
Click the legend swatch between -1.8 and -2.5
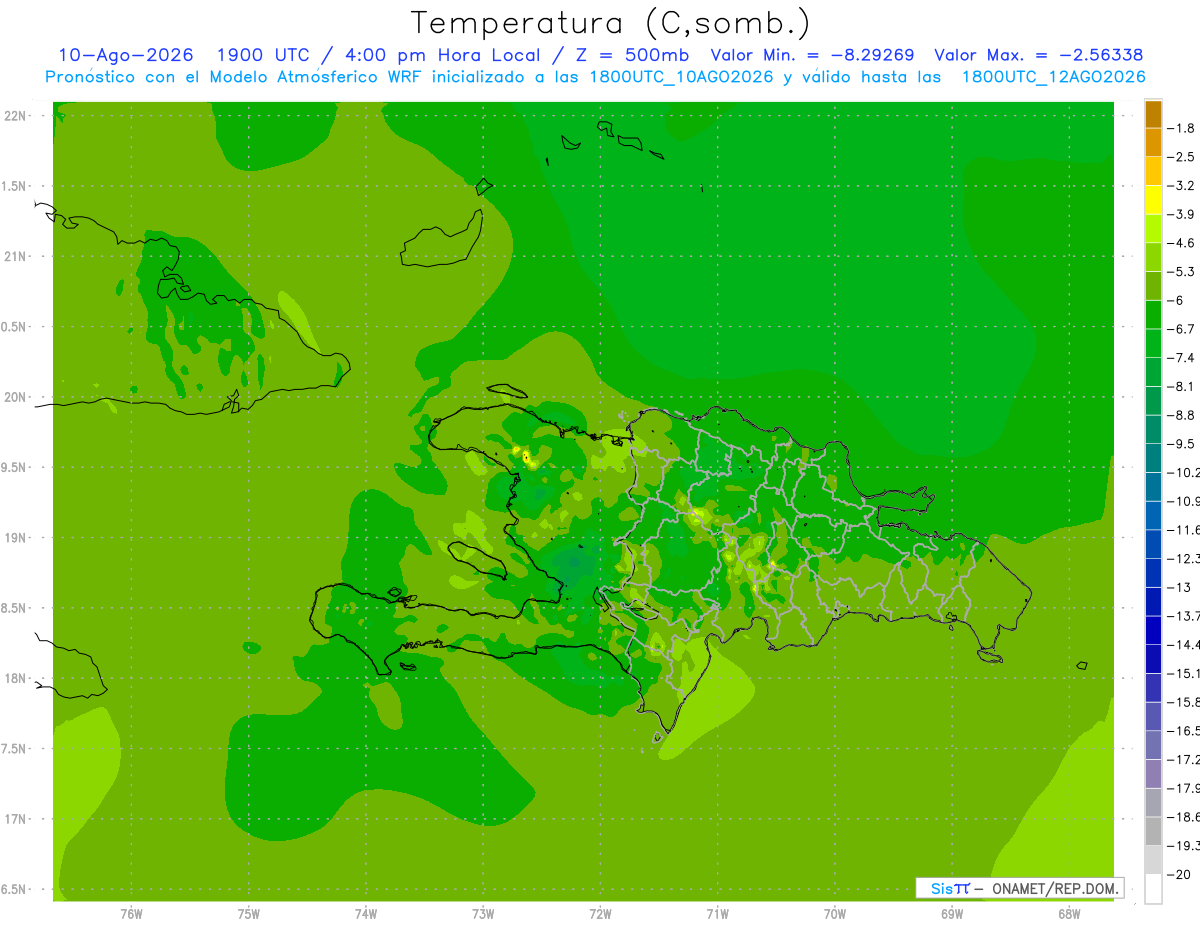click(1153, 143)
